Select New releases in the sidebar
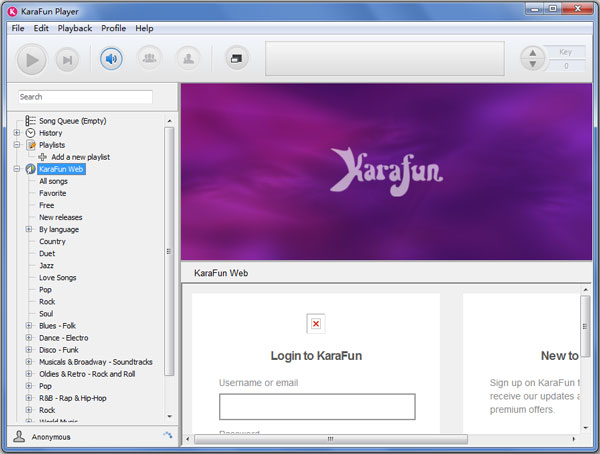 click(x=60, y=217)
